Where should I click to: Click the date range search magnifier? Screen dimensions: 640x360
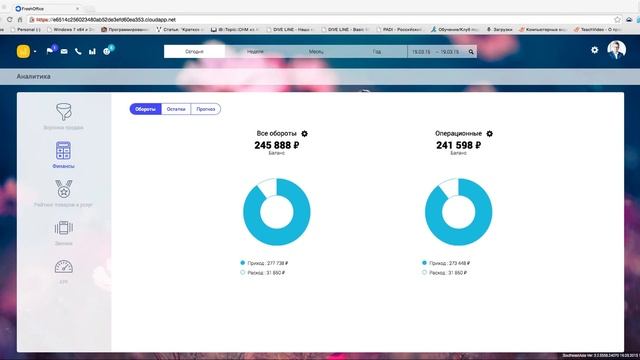pyautogui.click(x=471, y=52)
